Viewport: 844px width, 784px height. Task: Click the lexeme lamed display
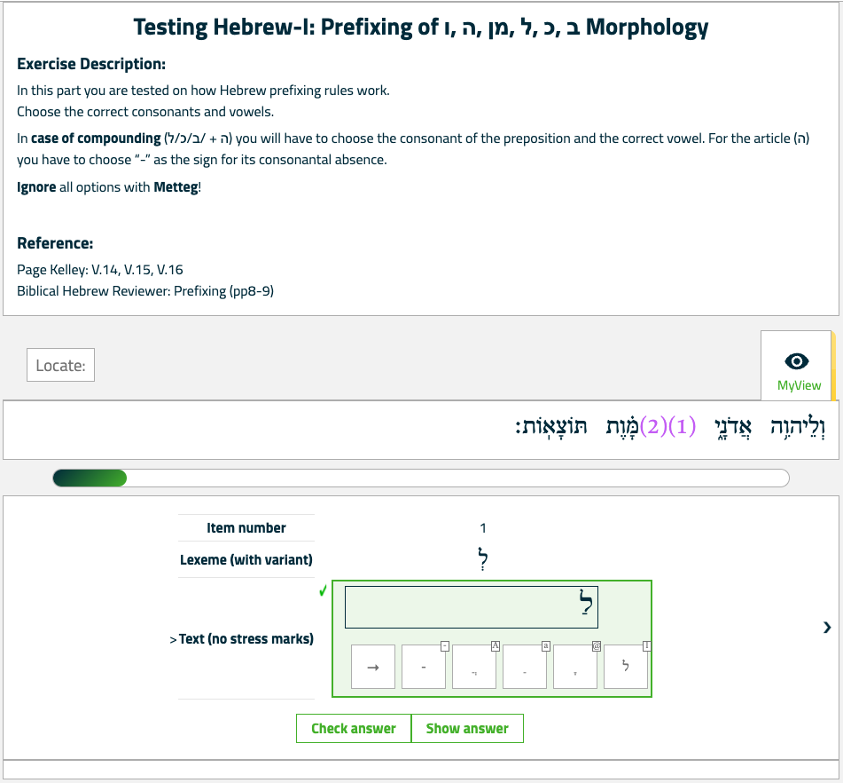(x=483, y=559)
